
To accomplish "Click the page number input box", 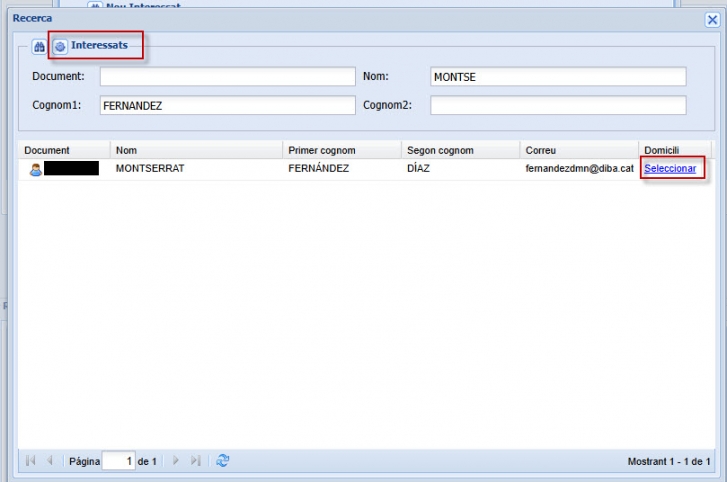I will point(118,461).
